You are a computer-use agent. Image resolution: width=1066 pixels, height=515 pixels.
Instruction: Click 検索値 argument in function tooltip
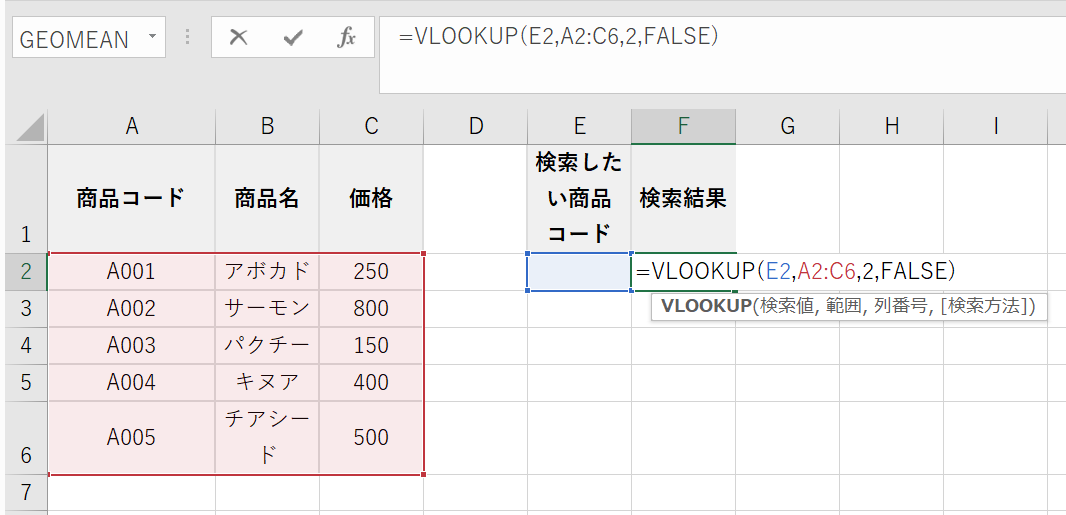point(787,306)
